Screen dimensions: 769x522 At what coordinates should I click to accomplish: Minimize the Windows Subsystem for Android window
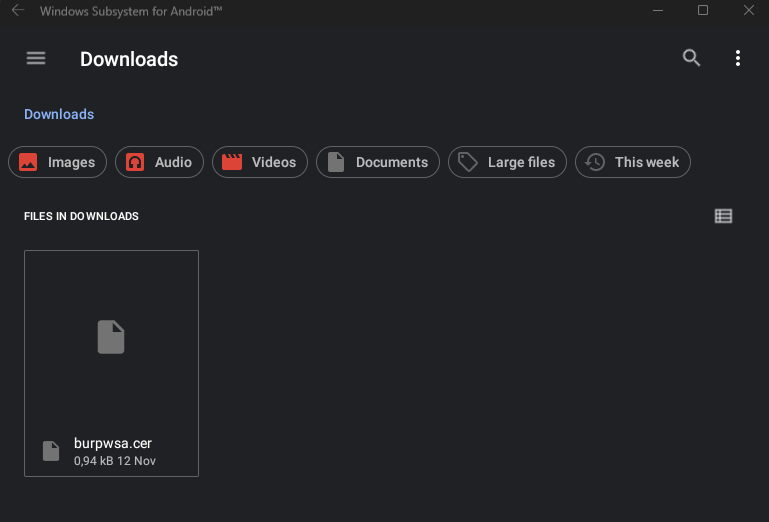(656, 11)
